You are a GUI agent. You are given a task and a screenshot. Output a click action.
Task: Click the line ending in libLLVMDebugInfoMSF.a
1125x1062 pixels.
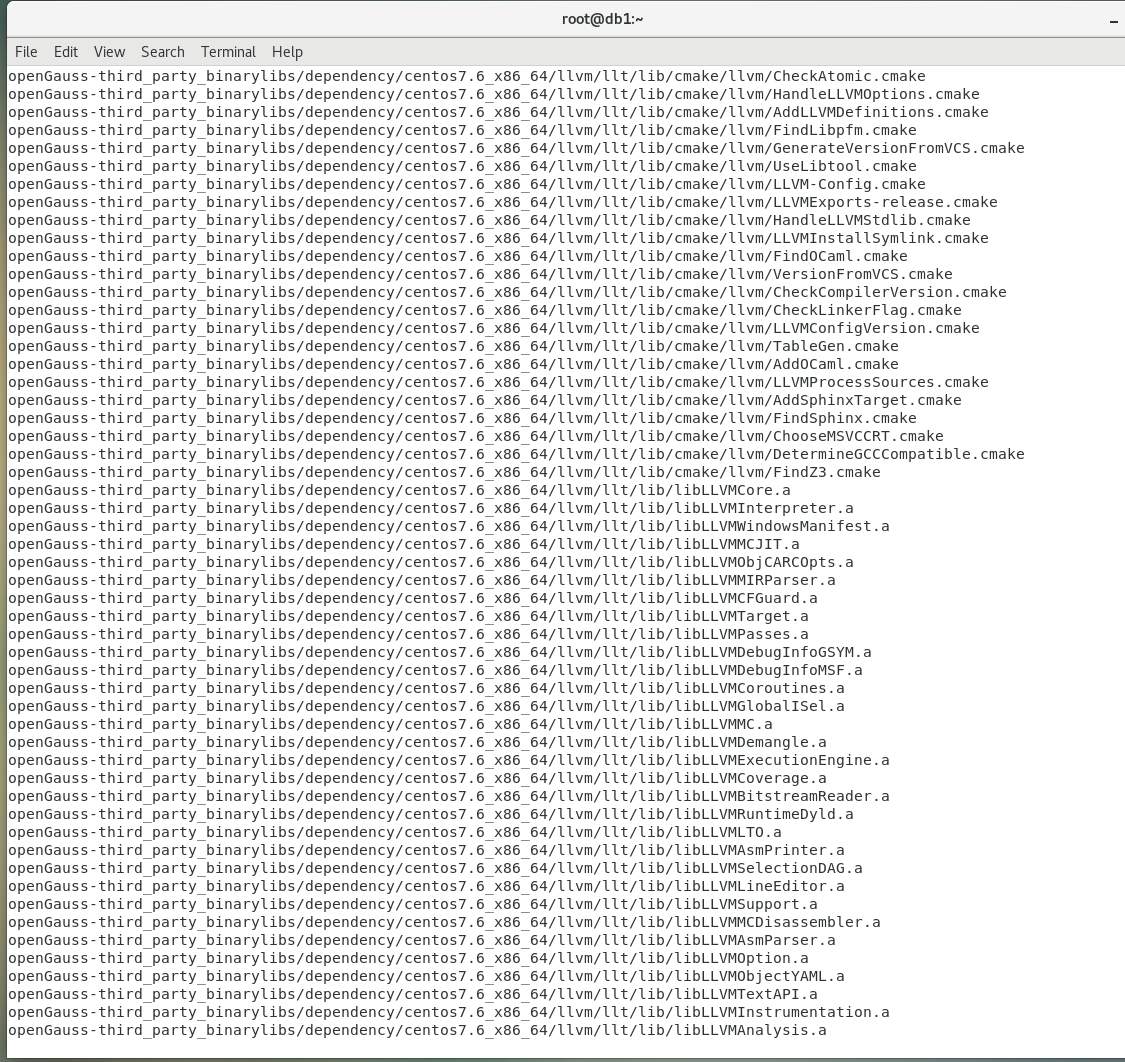[436, 669]
